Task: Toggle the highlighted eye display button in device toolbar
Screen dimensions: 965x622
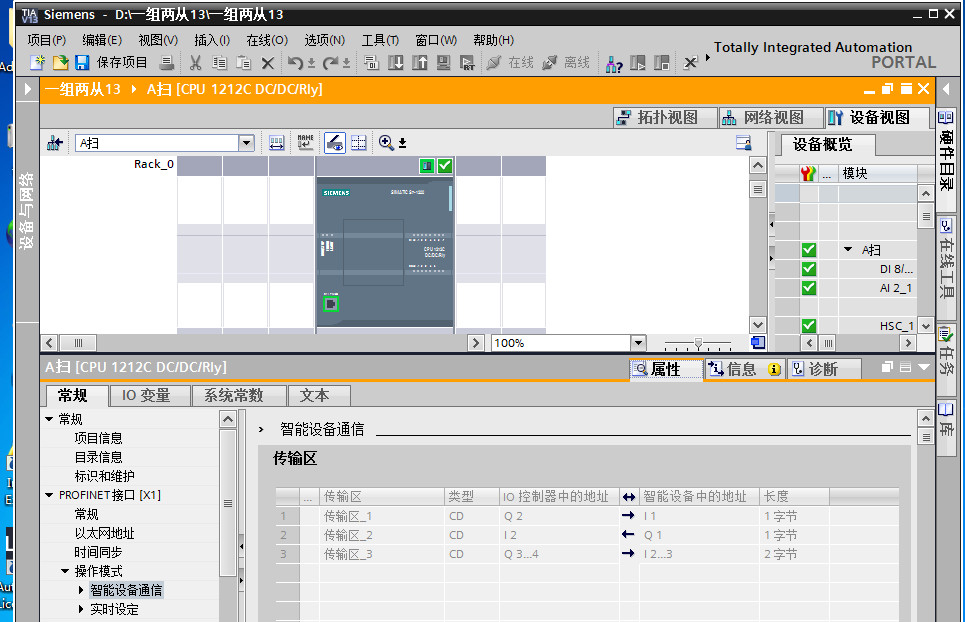Action: 334,143
